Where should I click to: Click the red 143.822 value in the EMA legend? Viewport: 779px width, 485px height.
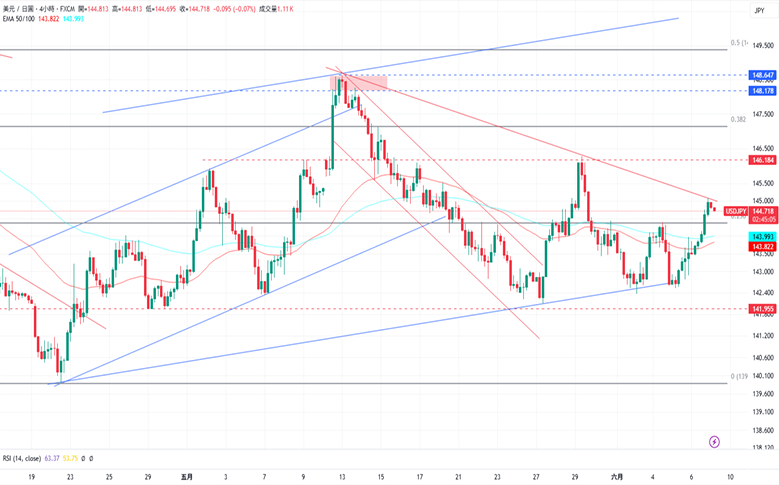coord(49,19)
